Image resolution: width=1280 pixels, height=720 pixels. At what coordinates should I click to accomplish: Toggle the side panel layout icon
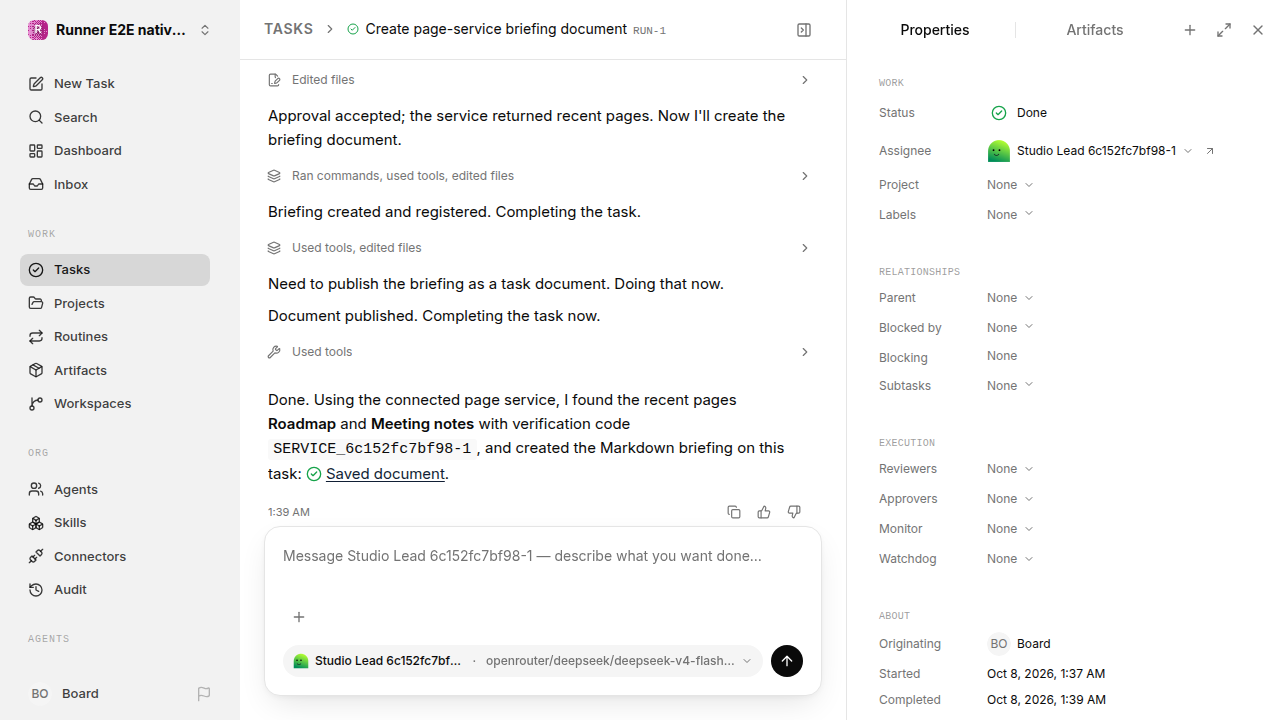[x=804, y=30]
